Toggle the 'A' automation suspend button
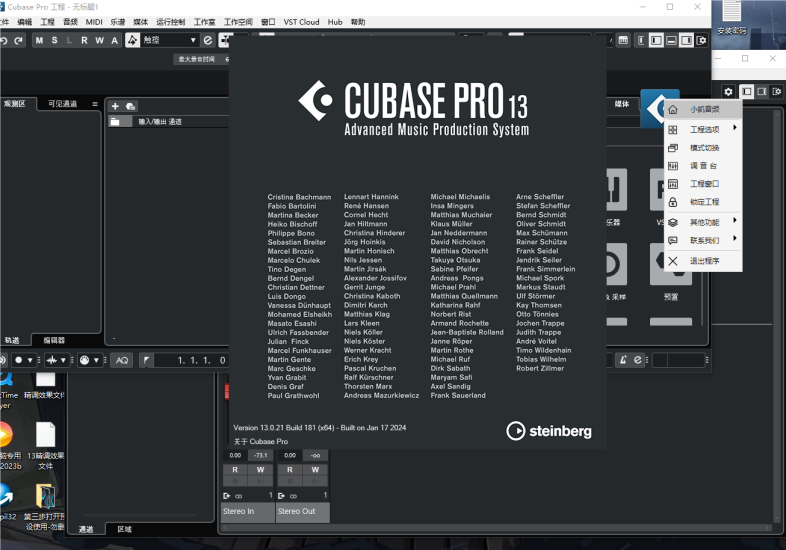Viewport: 786px width, 550px height. pyautogui.click(x=115, y=40)
